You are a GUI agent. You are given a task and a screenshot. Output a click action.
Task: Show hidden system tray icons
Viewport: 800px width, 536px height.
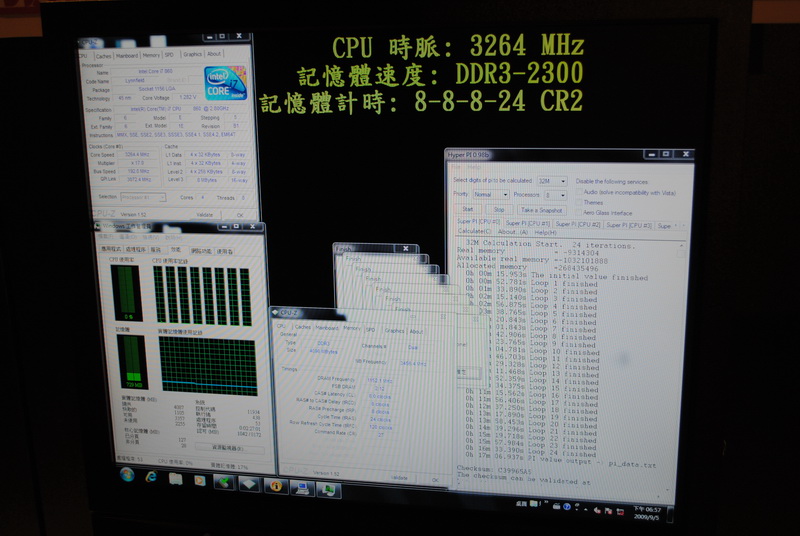(586, 508)
